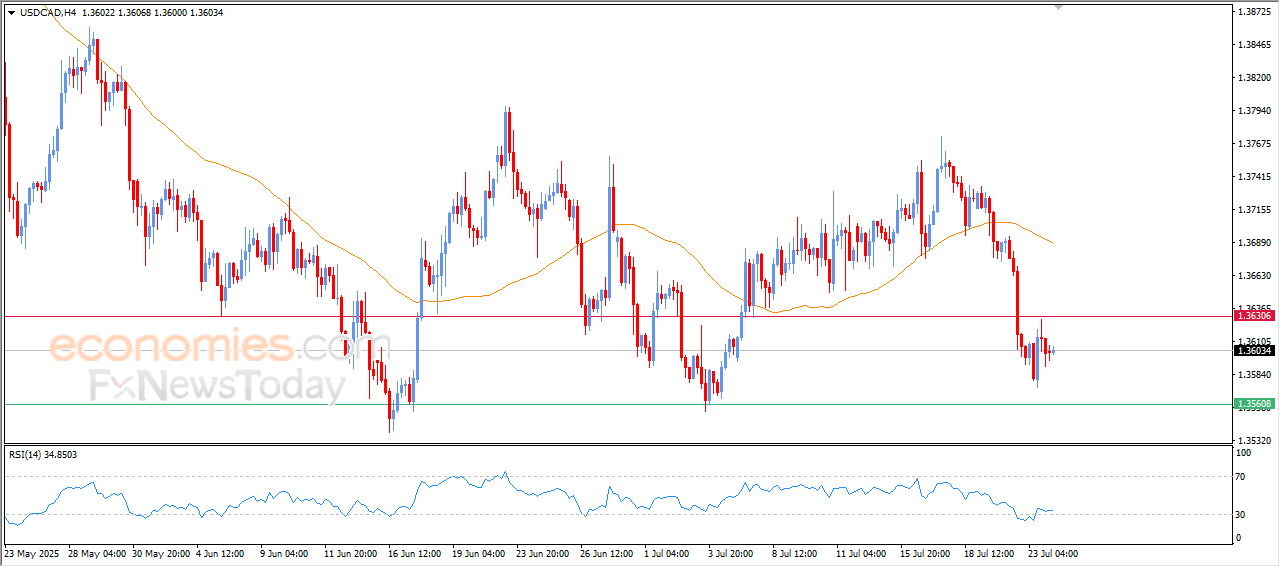Click the chart shift triangle marker at top
Screen dimensions: 1280x567
(x=1059, y=7)
